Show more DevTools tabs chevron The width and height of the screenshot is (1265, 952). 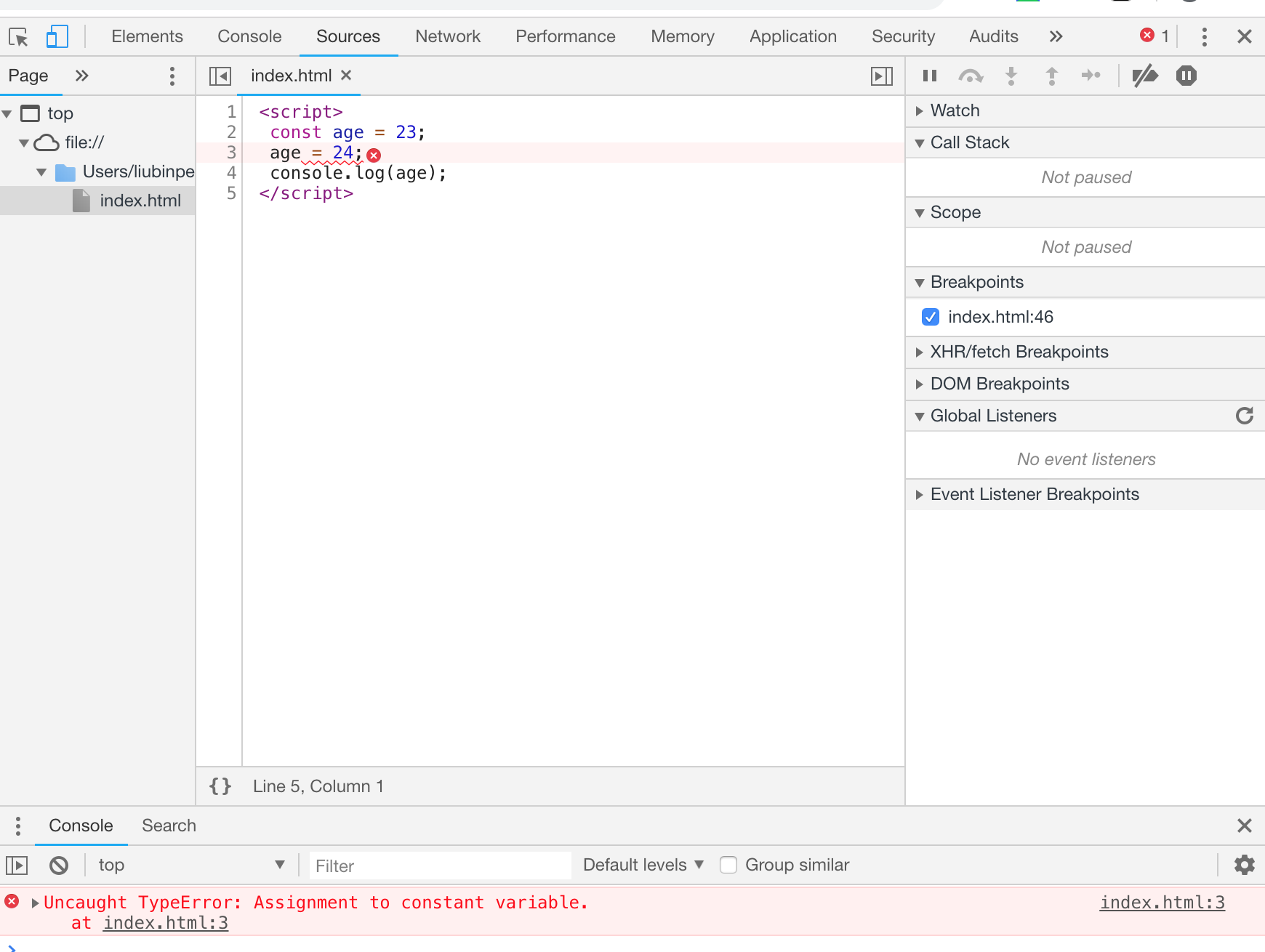pos(1056,36)
